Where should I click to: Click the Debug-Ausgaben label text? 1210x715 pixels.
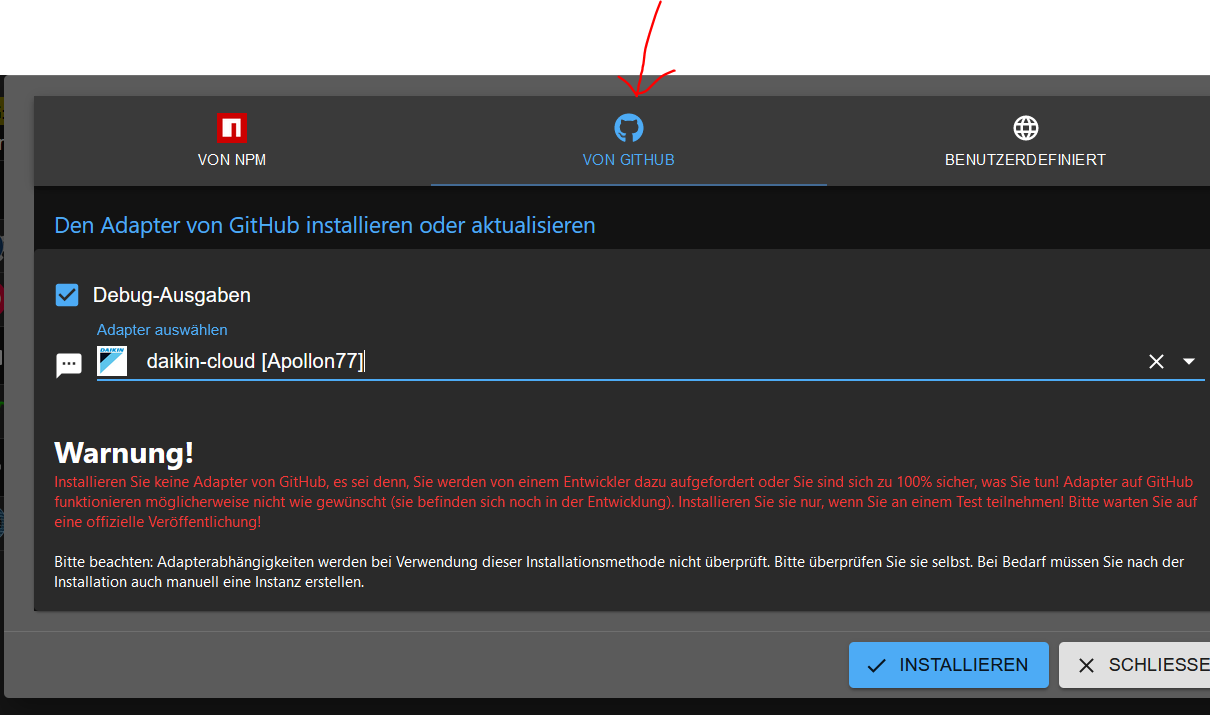(172, 295)
